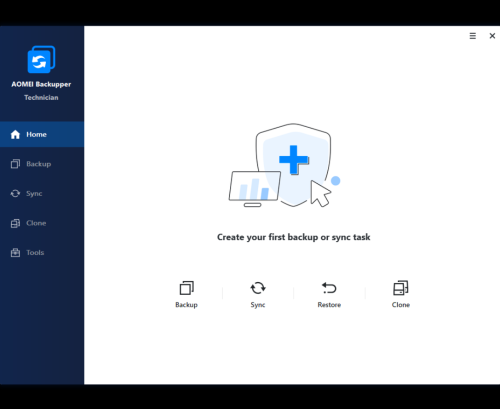Click the AOMEI Backupper logo icon
This screenshot has height=409, width=500.
tap(41, 59)
